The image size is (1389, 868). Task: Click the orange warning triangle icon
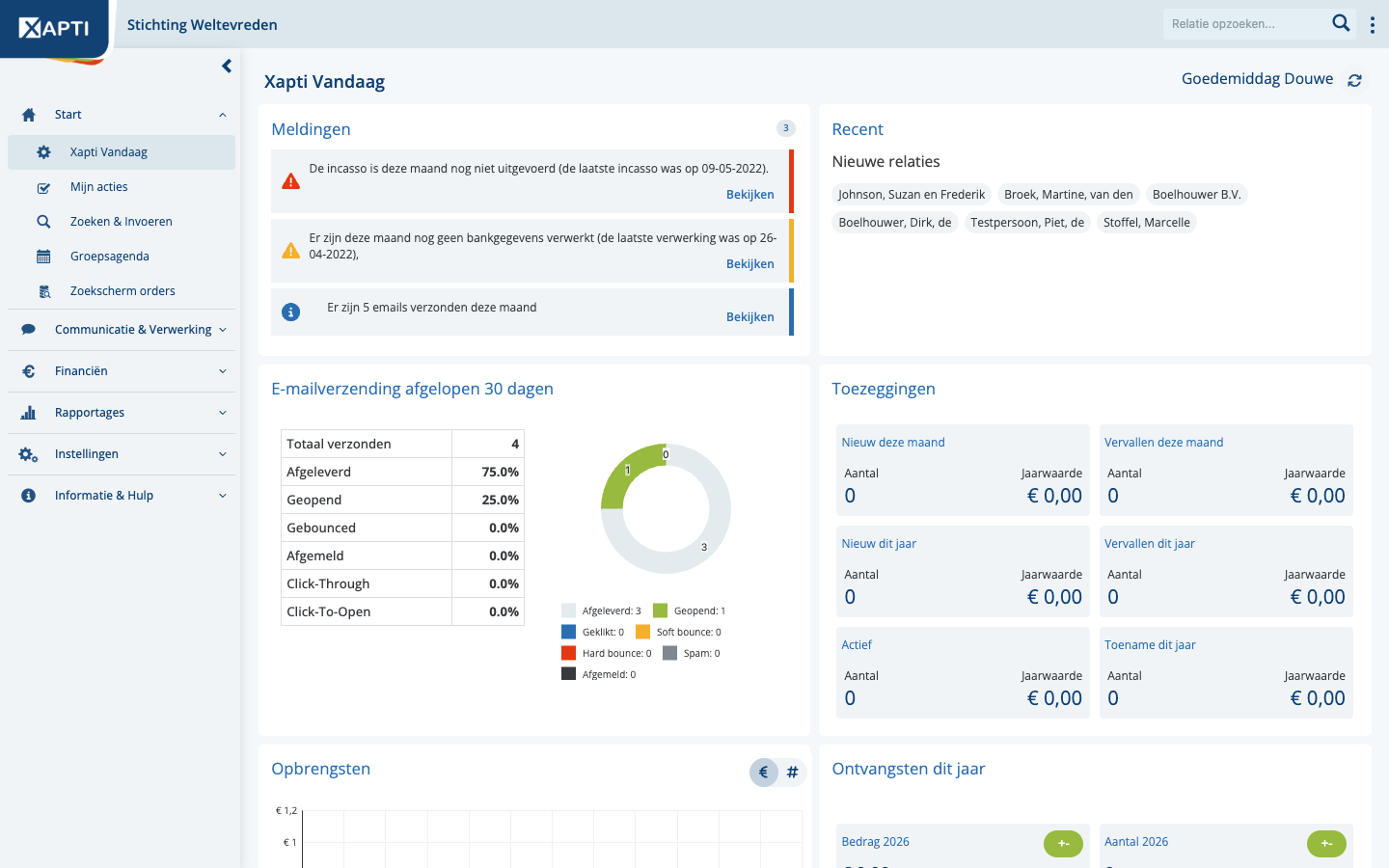coord(290,251)
